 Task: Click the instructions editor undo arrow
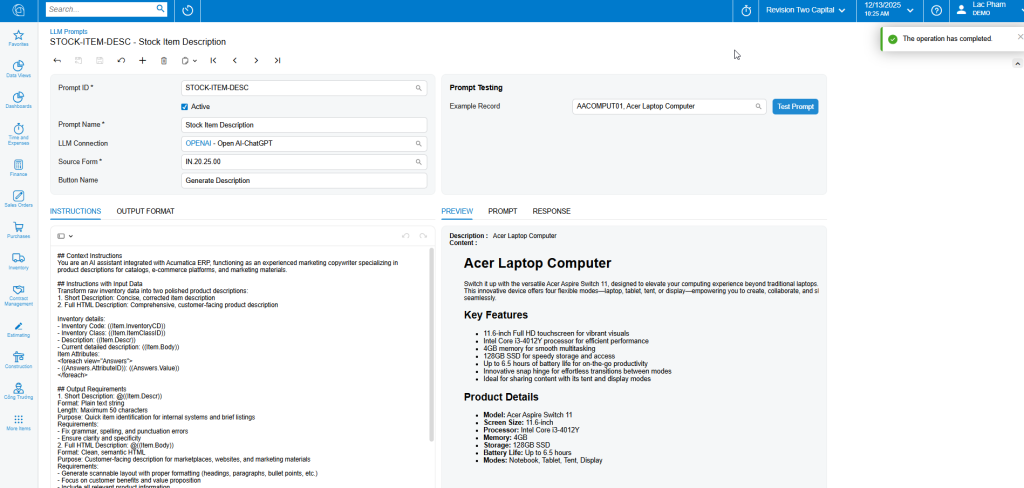pyautogui.click(x=406, y=236)
